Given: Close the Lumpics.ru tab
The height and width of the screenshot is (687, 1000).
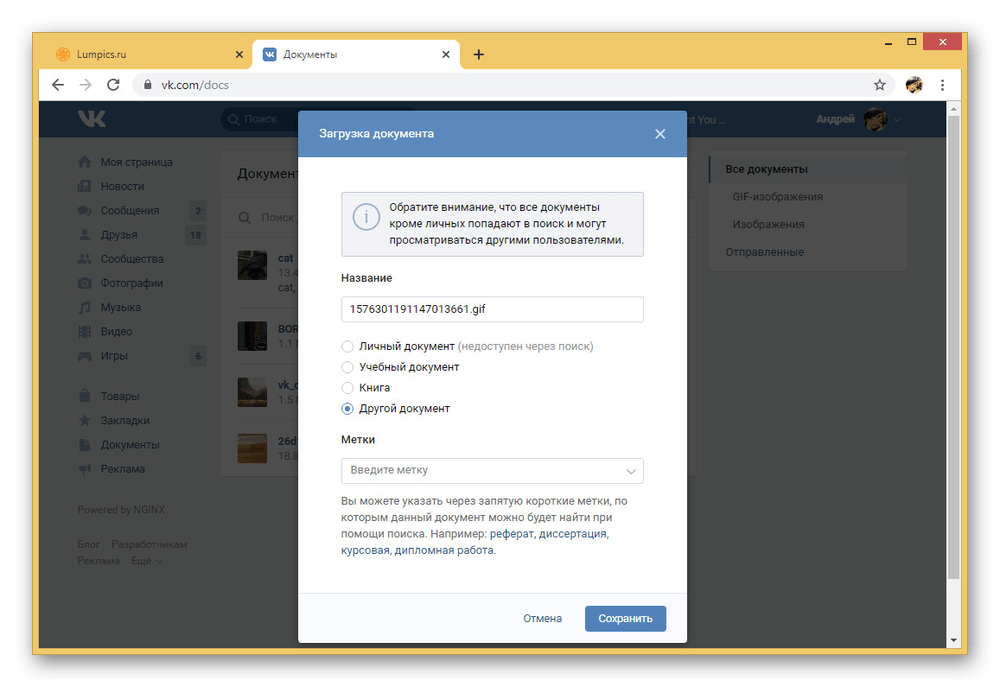Looking at the screenshot, I should 239,55.
